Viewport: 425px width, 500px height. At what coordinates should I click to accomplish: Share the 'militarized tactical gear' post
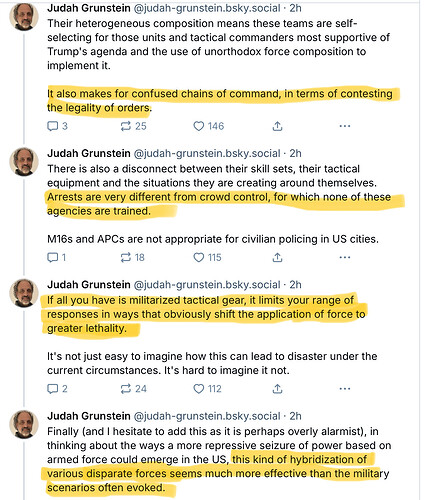click(277, 389)
